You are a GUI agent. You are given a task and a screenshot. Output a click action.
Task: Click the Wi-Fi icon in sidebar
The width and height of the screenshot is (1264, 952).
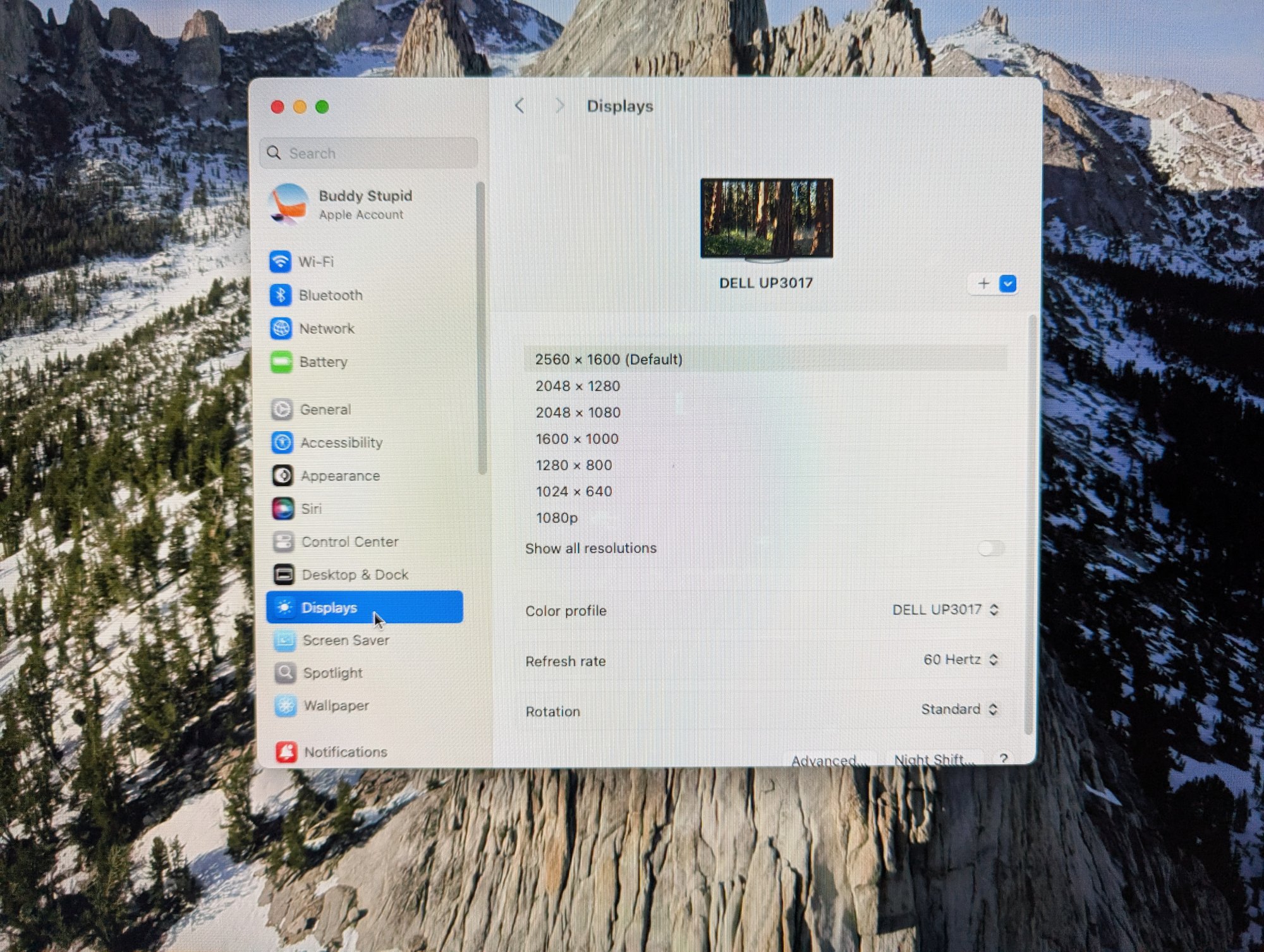[x=281, y=262]
